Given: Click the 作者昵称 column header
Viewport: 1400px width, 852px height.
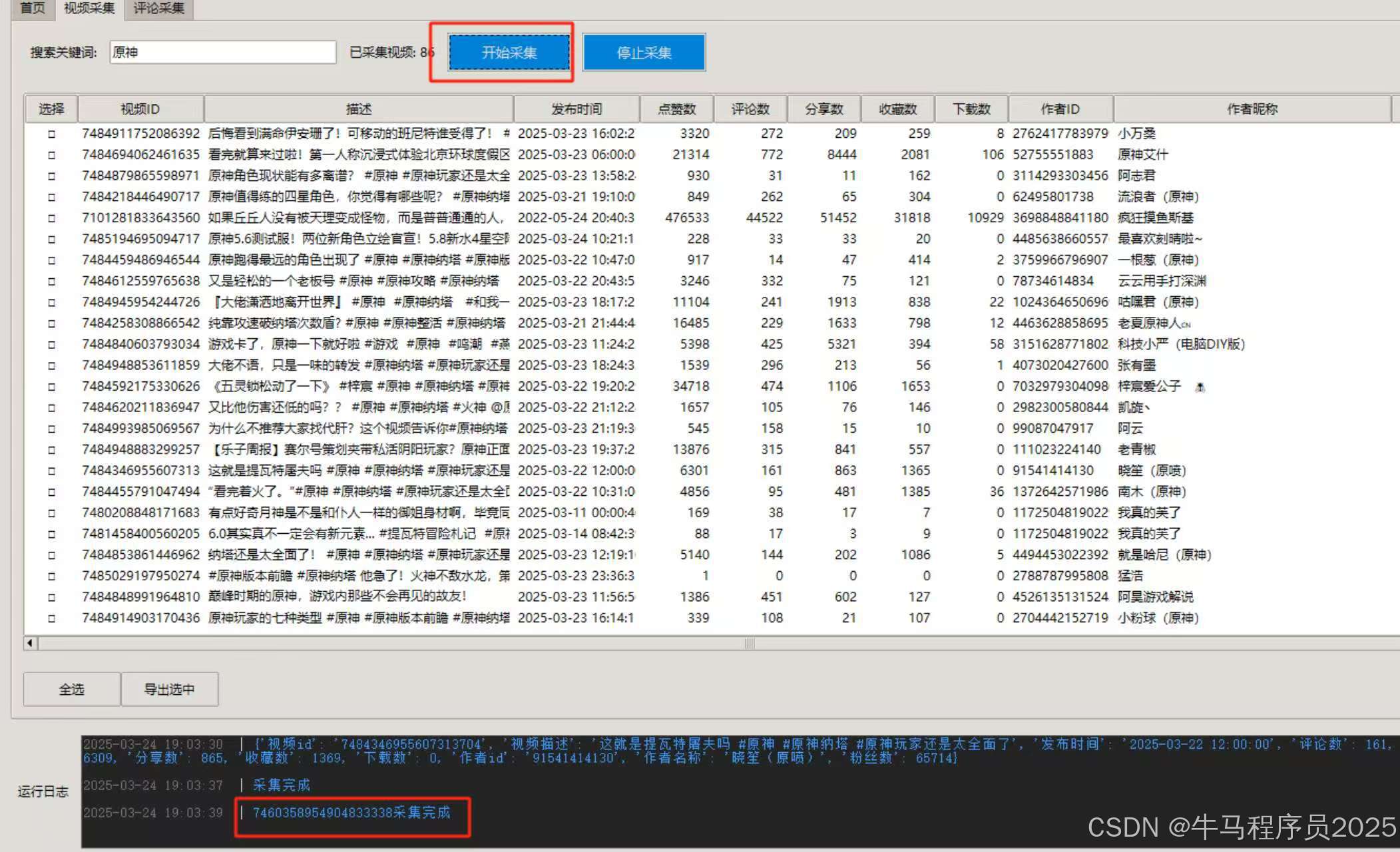Looking at the screenshot, I should pyautogui.click(x=1252, y=109).
